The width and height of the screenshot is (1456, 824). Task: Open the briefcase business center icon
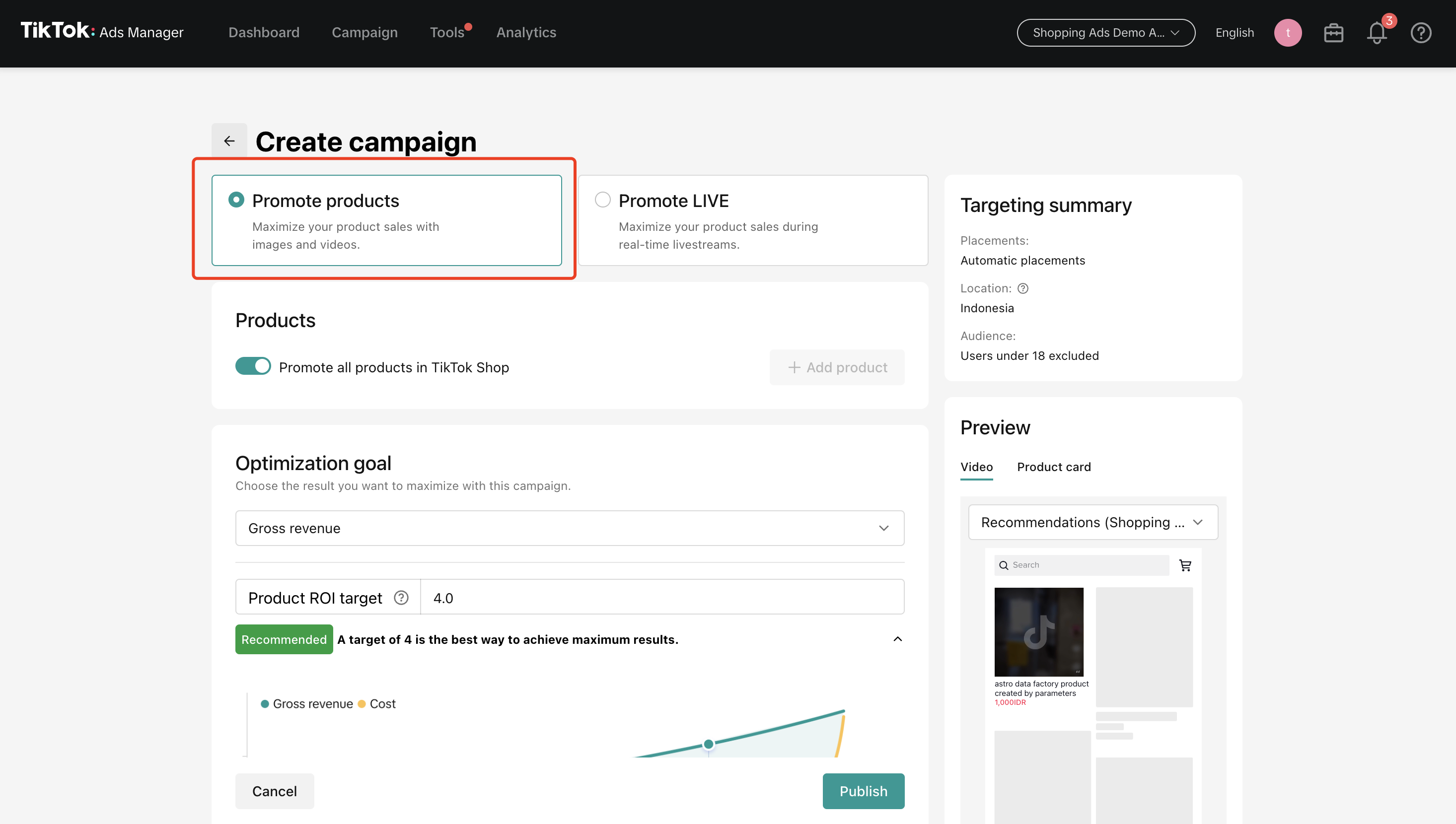point(1333,33)
